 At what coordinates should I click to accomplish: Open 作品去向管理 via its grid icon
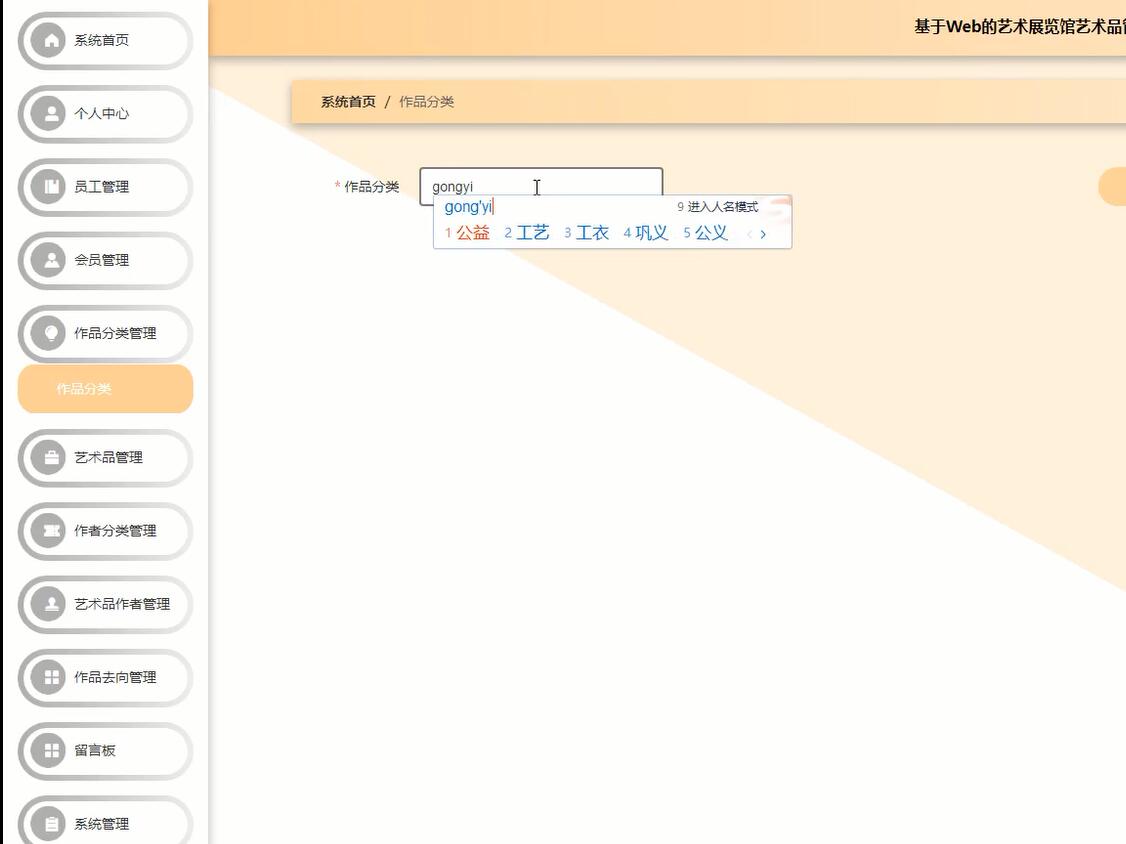(x=49, y=678)
